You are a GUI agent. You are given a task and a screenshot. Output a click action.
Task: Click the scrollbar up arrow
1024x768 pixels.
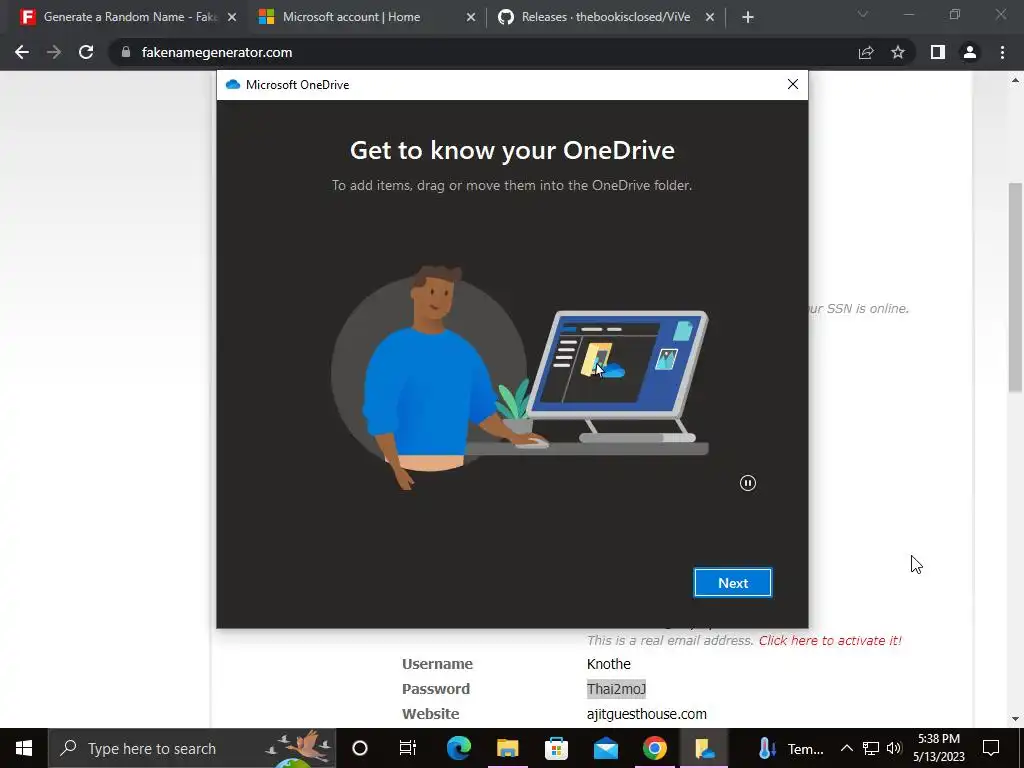1015,81
